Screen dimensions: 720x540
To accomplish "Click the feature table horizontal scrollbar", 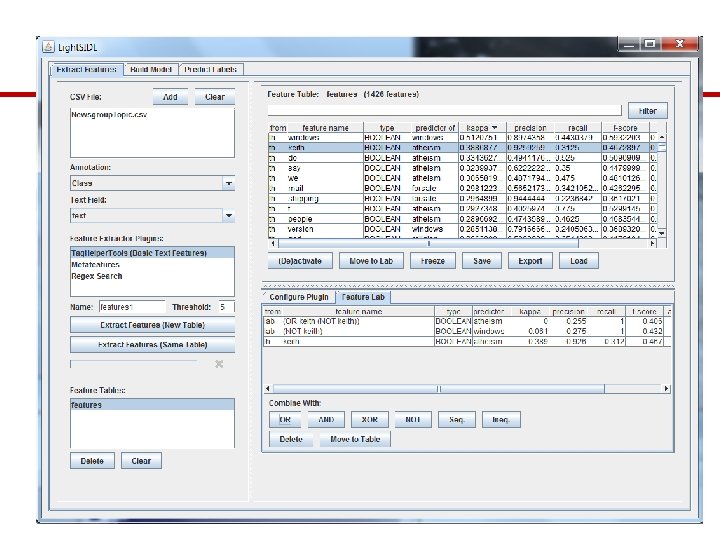I will (428, 243).
